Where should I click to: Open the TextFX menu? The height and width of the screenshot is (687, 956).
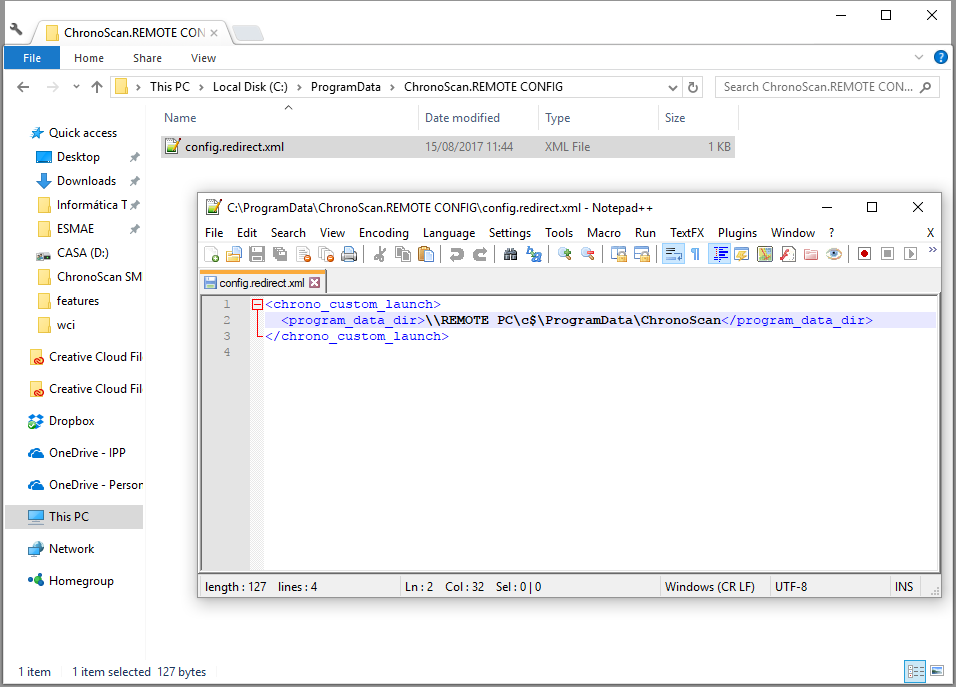tap(687, 233)
